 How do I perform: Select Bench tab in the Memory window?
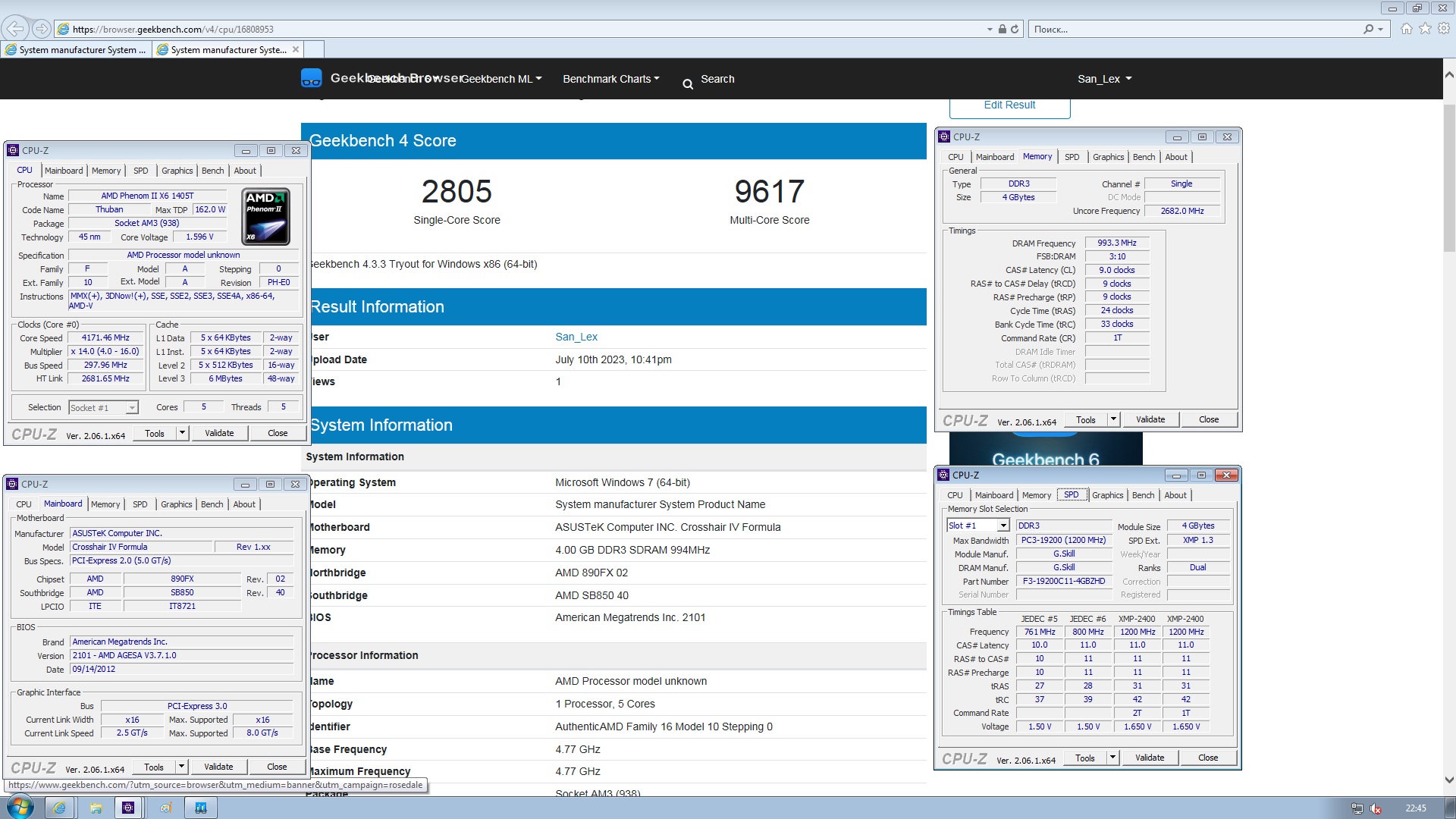pyautogui.click(x=1144, y=157)
